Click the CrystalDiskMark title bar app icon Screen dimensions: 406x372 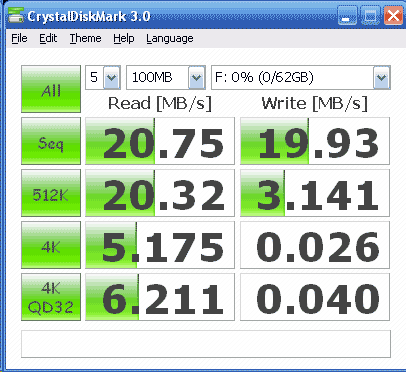coord(16,16)
